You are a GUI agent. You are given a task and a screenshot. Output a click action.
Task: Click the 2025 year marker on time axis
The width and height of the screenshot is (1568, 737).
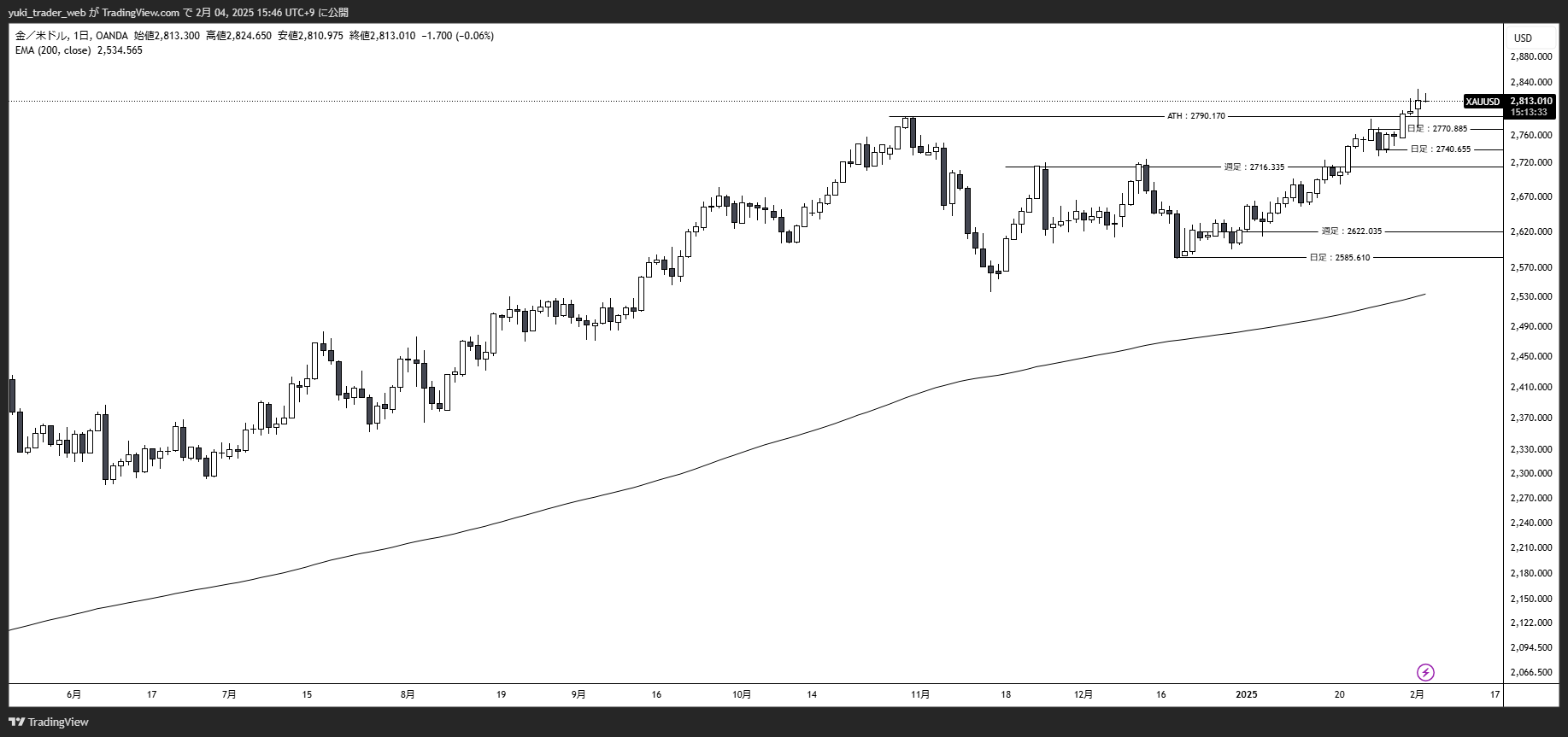1247,694
